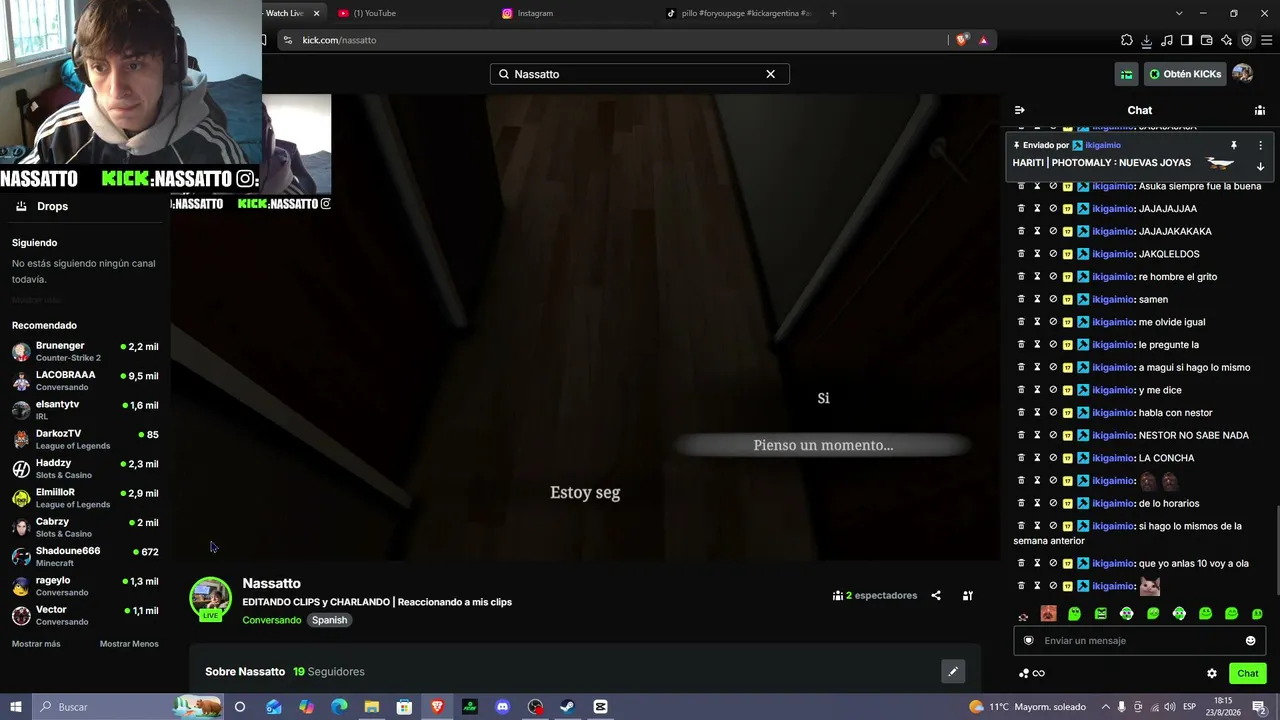The width and height of the screenshot is (1280, 720).
Task: Edit the Sobre Nassatto section pencil
Action: [953, 672]
